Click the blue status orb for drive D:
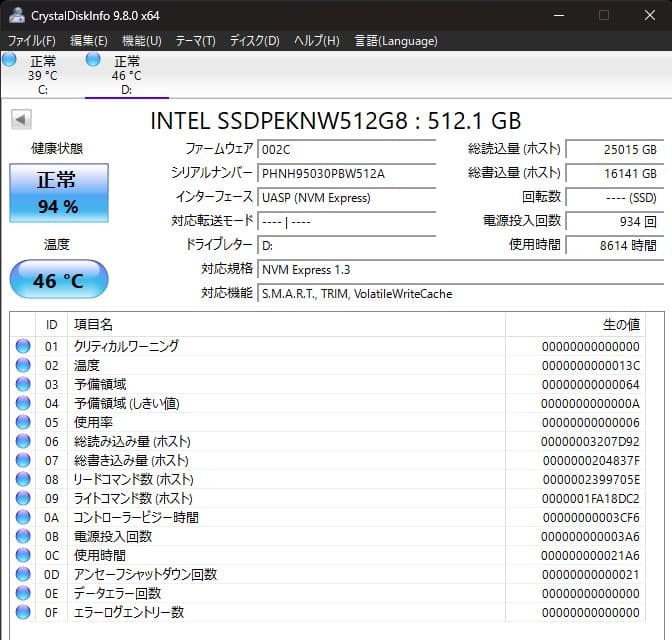Screen dimensions: 672x640 [x=93, y=60]
